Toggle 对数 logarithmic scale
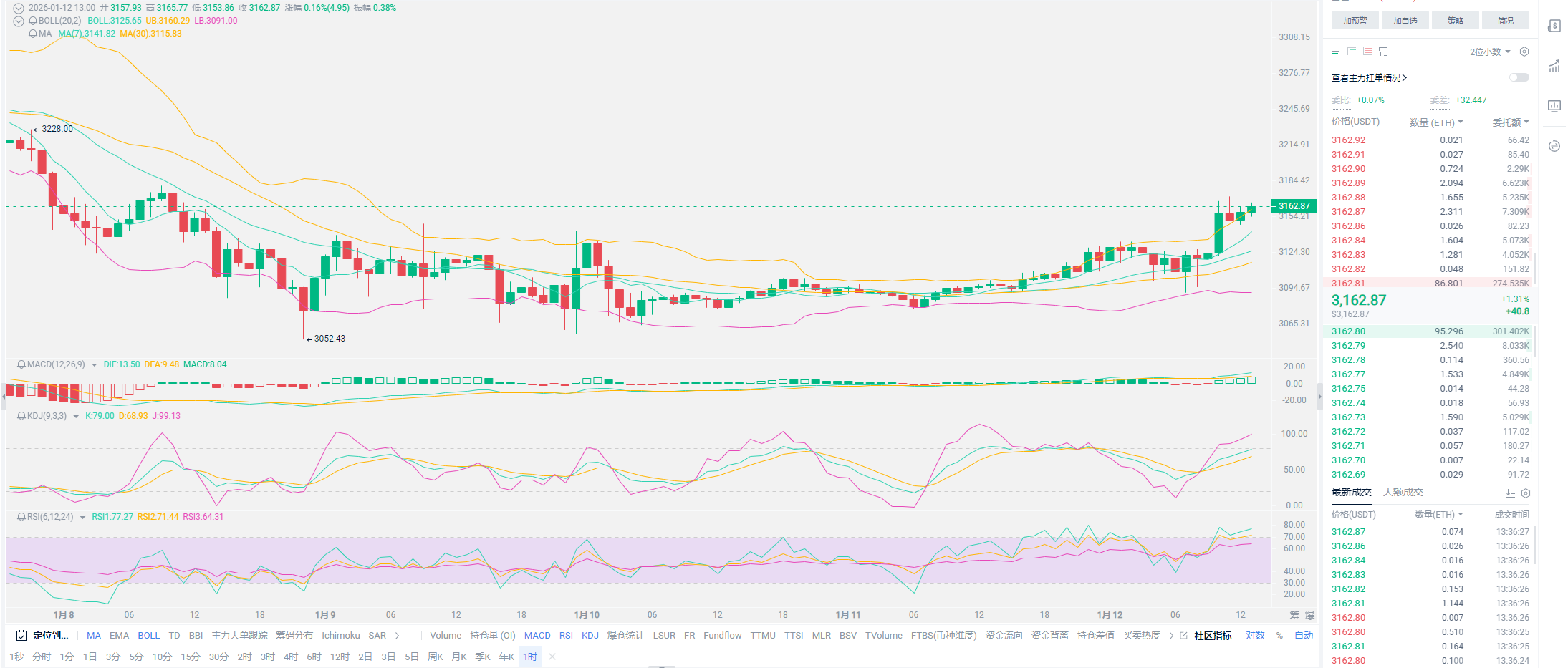1568x668 pixels. pos(1255,636)
